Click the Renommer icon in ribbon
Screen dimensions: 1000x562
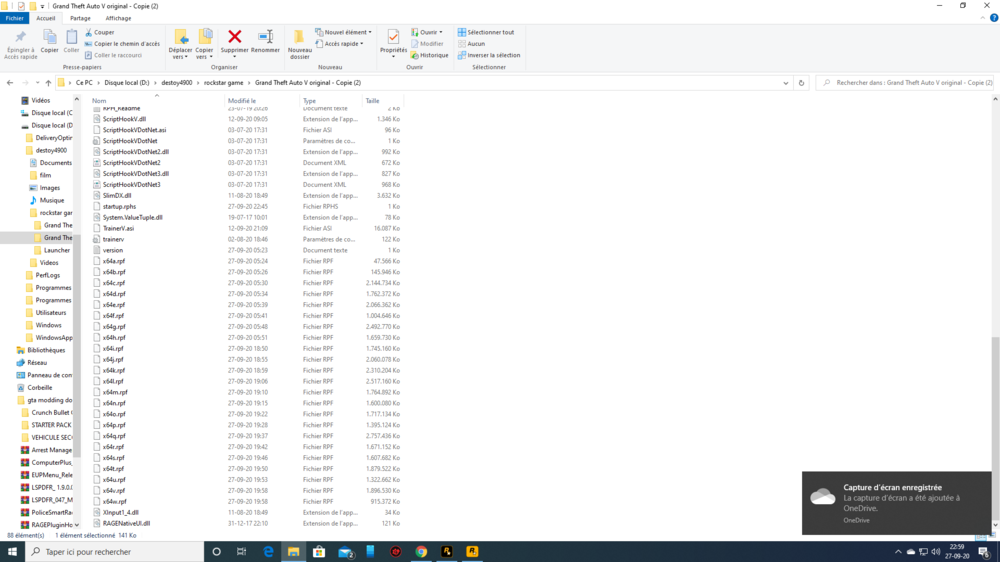(x=265, y=42)
